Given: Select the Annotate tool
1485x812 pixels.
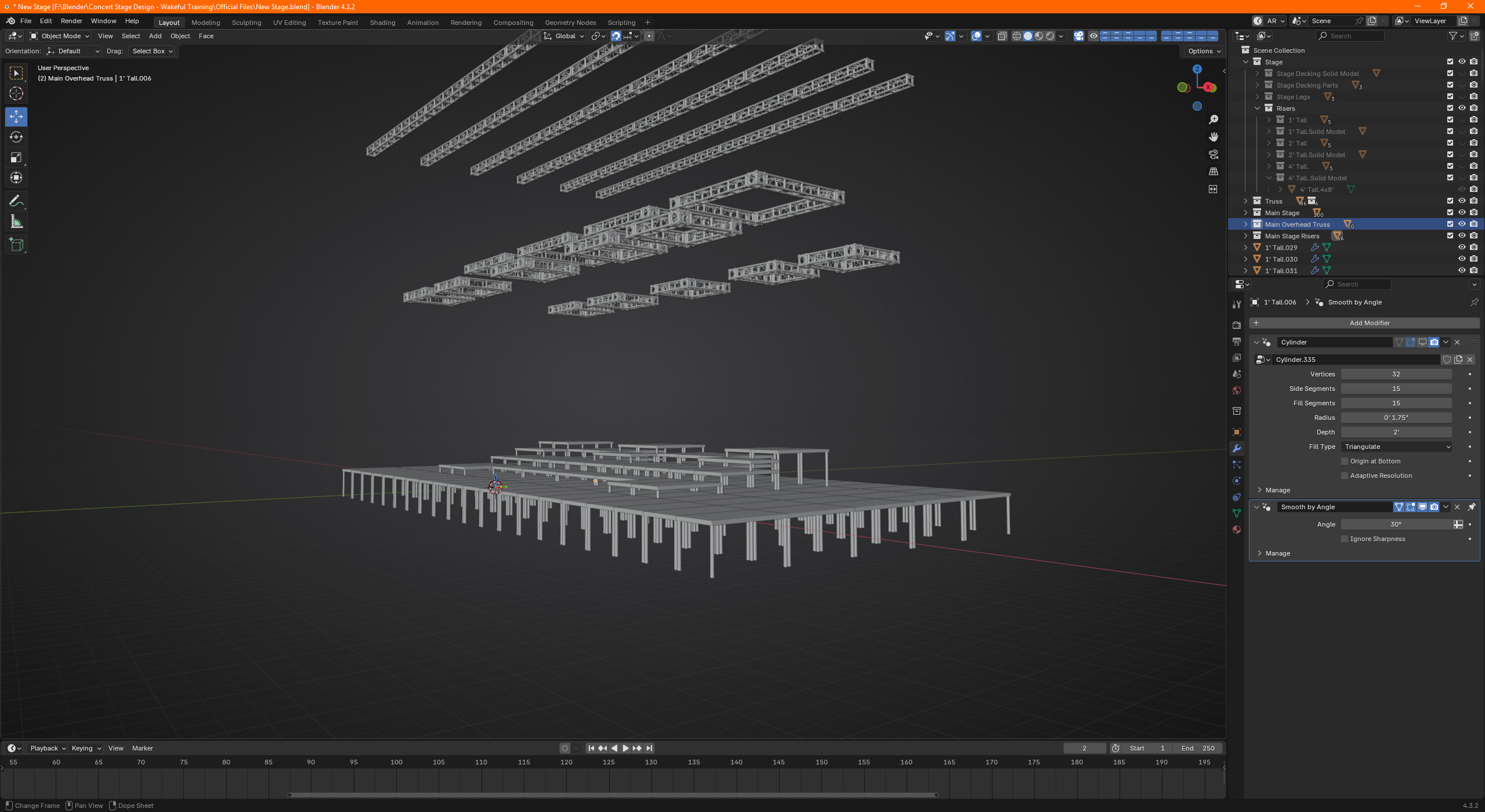Looking at the screenshot, I should point(16,200).
